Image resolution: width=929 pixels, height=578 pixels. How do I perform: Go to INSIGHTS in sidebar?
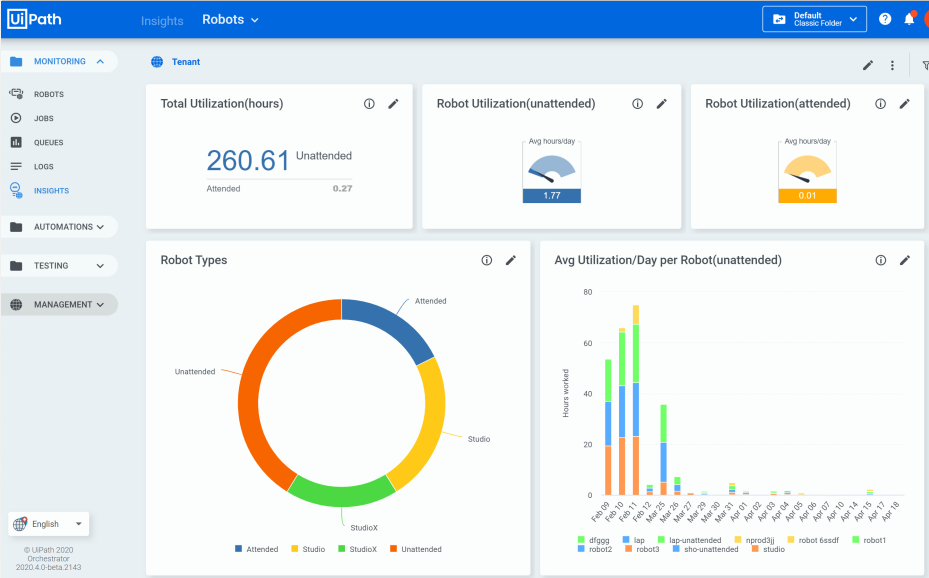(x=52, y=191)
